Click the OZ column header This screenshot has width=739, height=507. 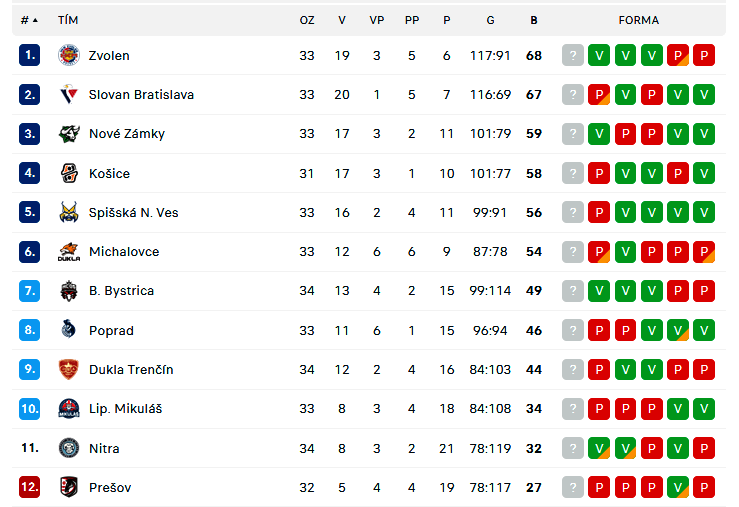coord(307,20)
